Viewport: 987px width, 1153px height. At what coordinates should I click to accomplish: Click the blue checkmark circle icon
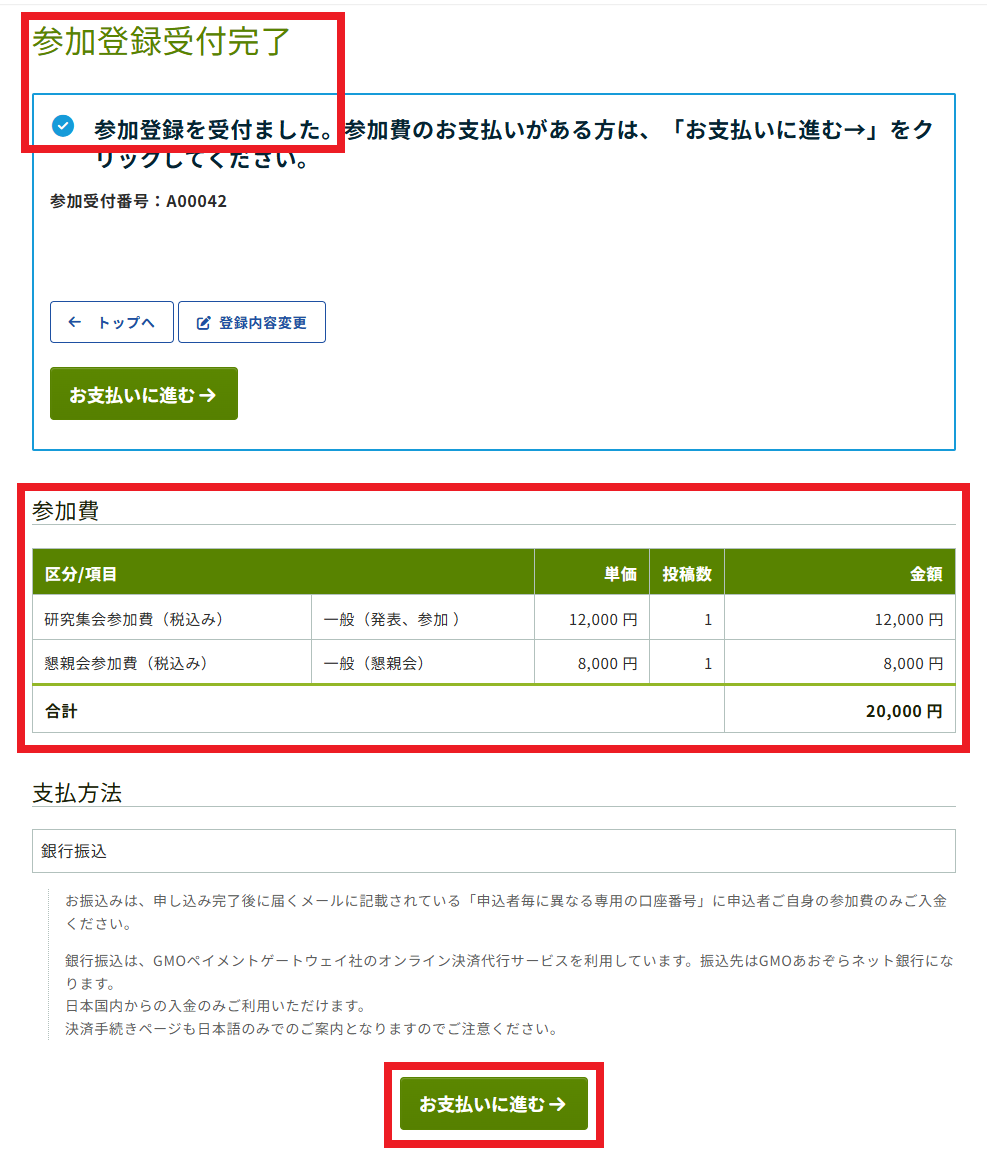63,126
